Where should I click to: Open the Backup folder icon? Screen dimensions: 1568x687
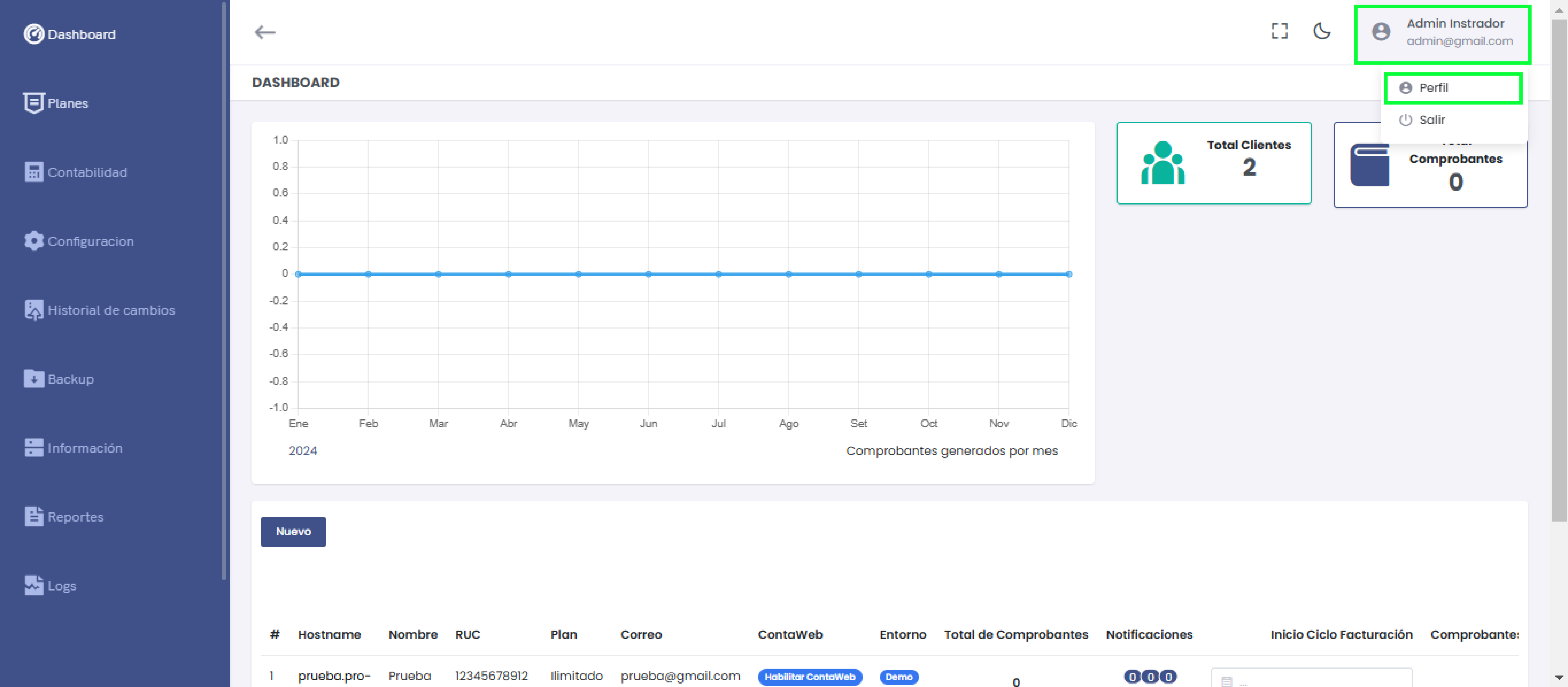click(x=34, y=379)
